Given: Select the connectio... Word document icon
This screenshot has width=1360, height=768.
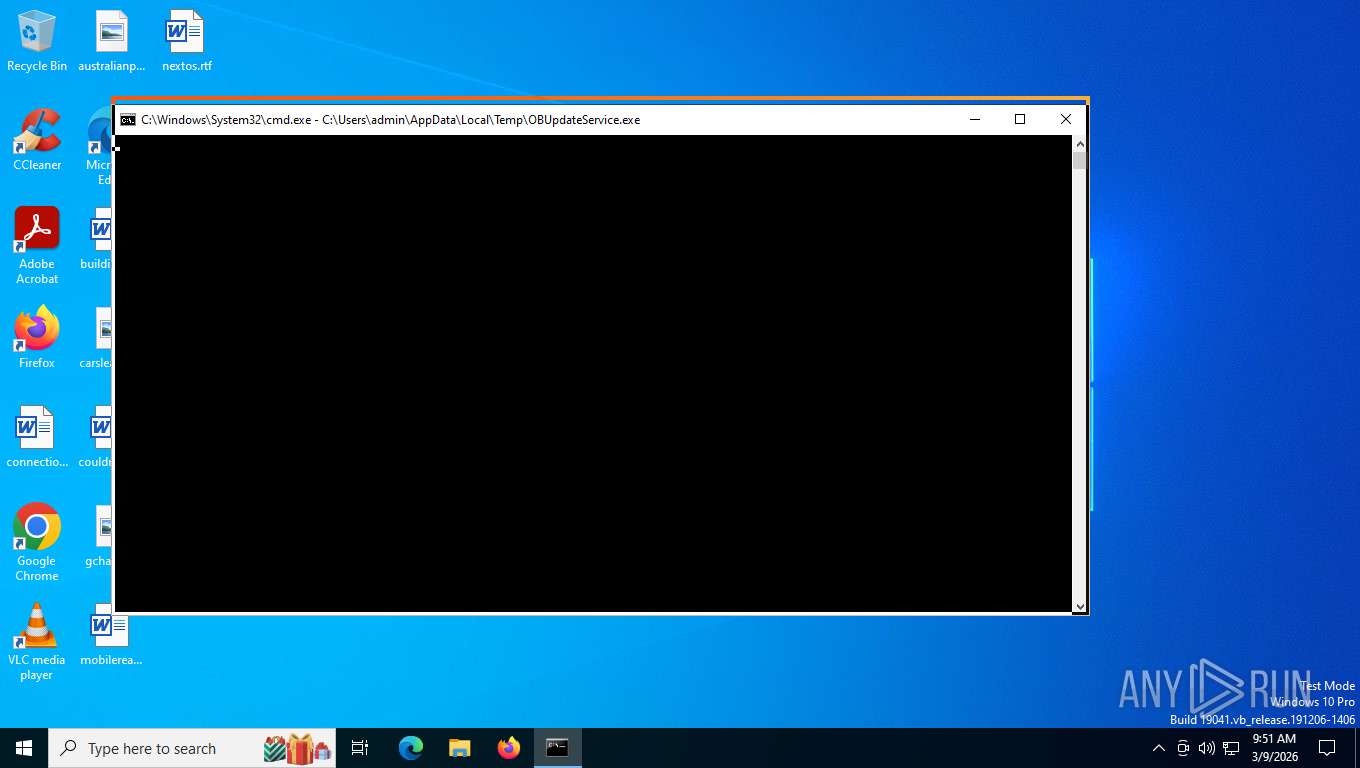Looking at the screenshot, I should tap(37, 438).
